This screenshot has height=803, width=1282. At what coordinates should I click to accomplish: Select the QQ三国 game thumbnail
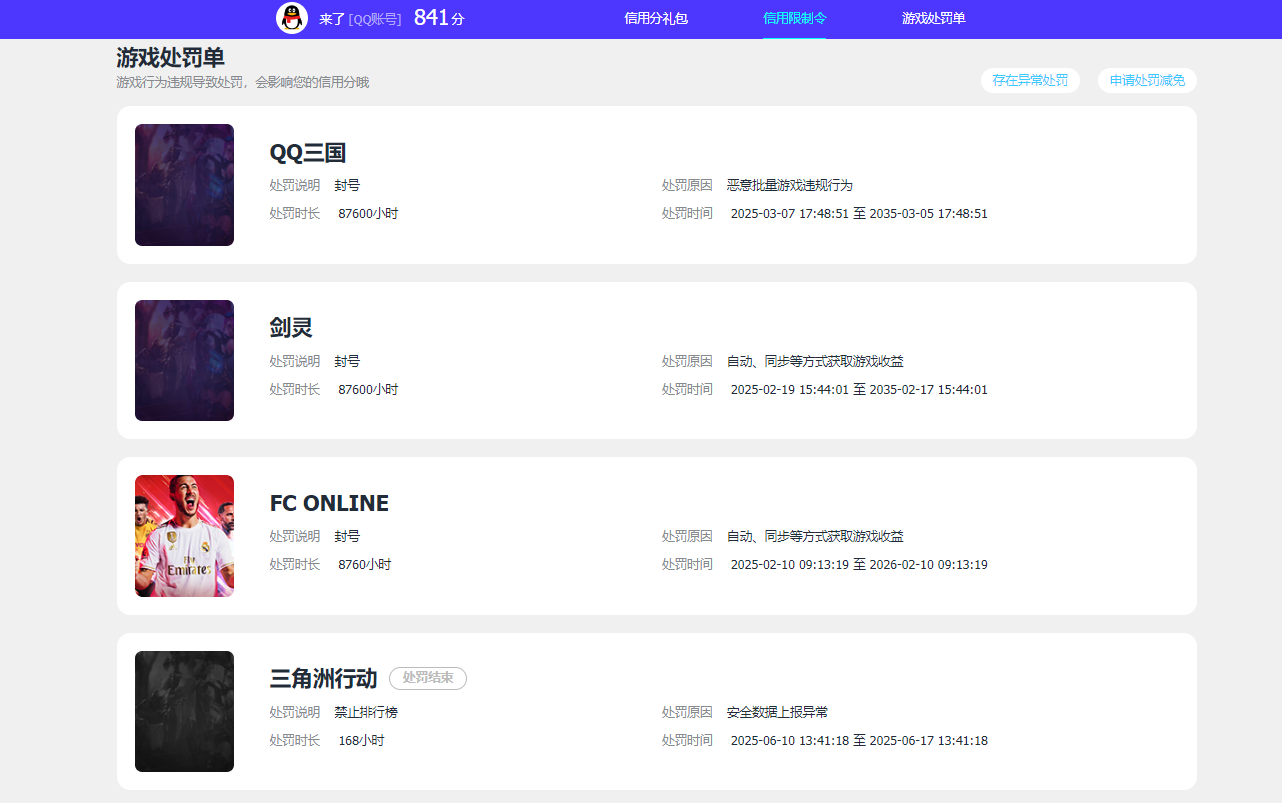point(184,184)
